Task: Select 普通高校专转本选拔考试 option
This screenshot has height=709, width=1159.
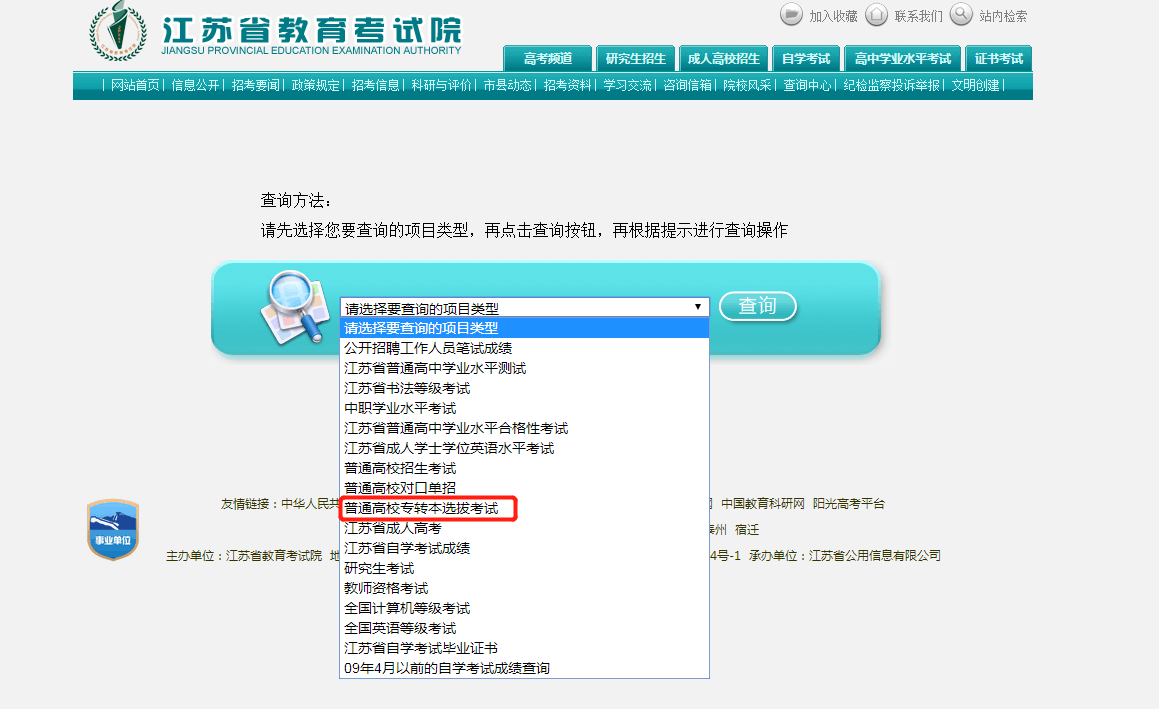Action: [x=524, y=508]
